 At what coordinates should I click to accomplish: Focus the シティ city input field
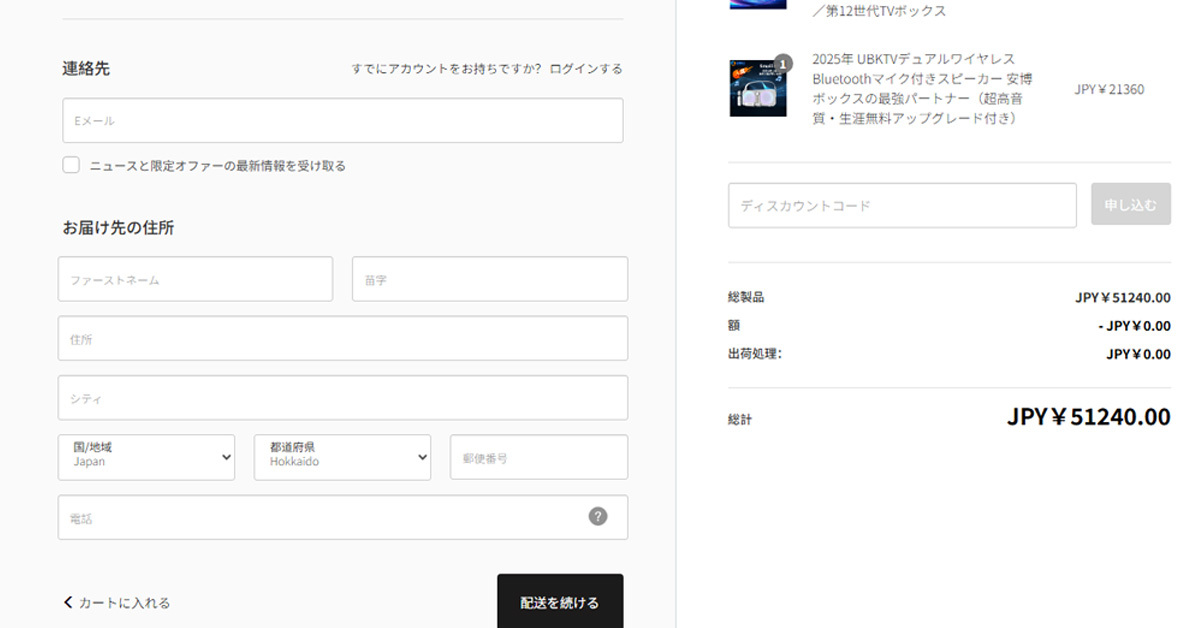342,398
